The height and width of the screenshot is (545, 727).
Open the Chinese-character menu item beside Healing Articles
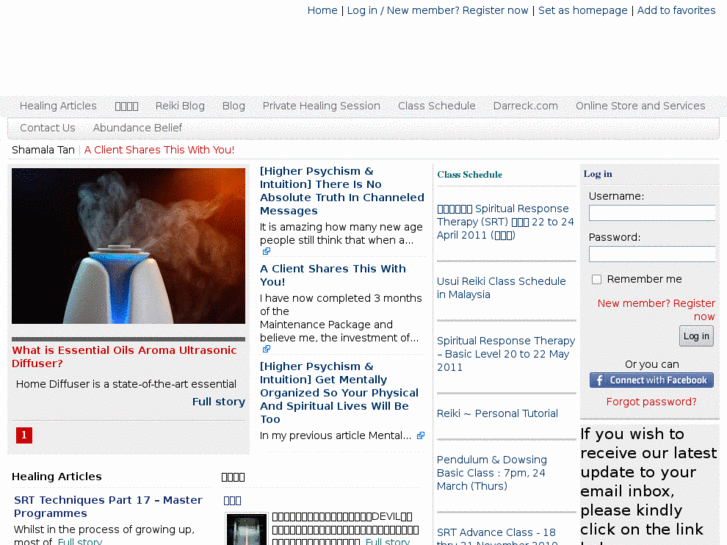(127, 106)
